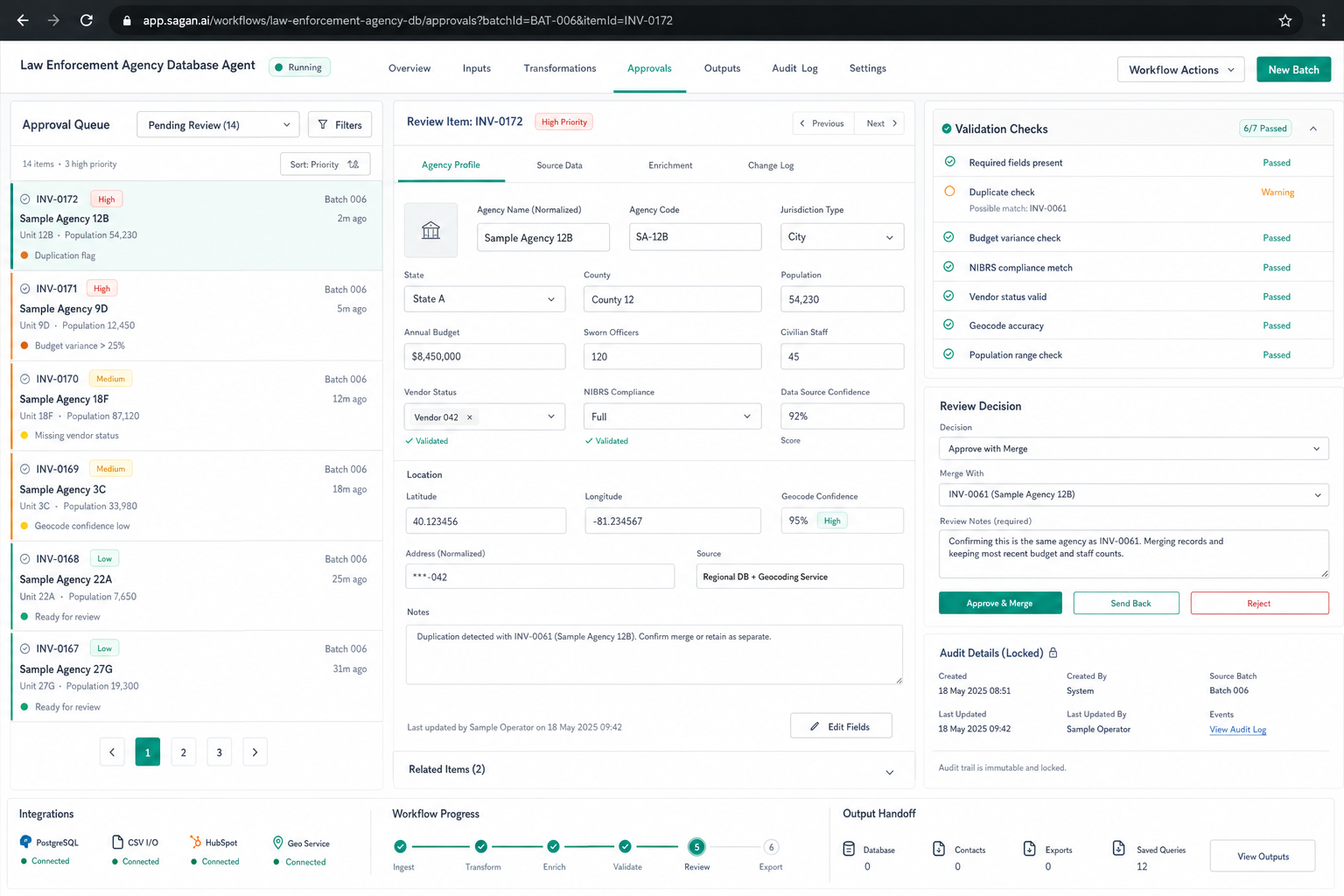Bookmark this page with the star icon
Screen dimensions: 1344x896
tap(1285, 20)
